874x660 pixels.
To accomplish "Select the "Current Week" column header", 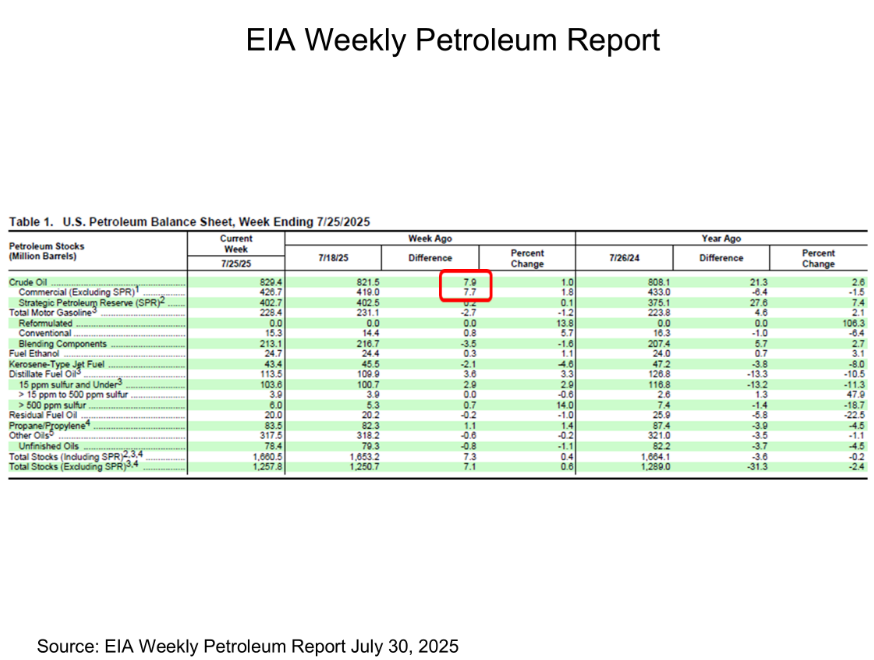I will [x=236, y=244].
